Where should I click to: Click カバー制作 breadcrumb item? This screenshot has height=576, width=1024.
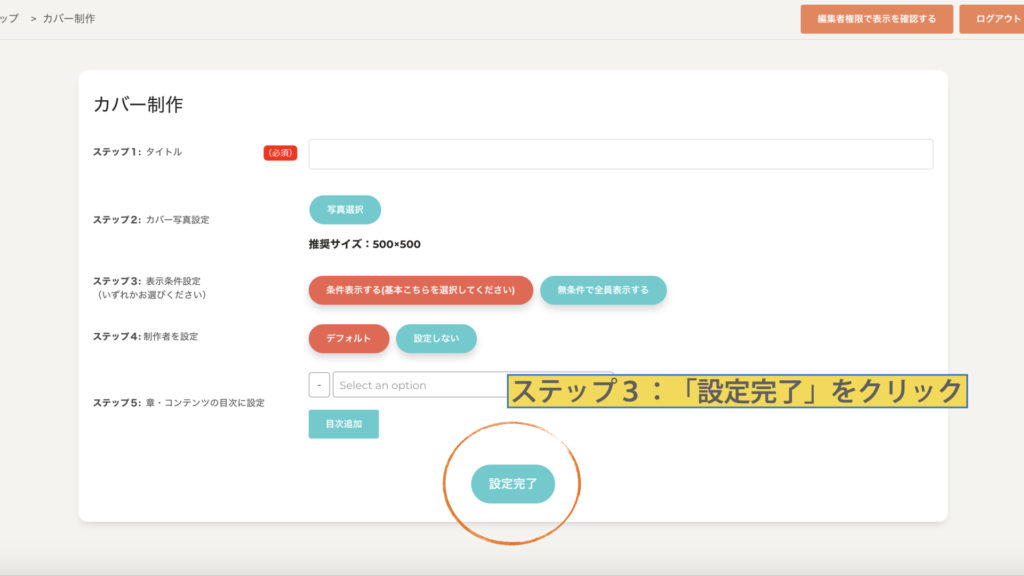point(69,19)
